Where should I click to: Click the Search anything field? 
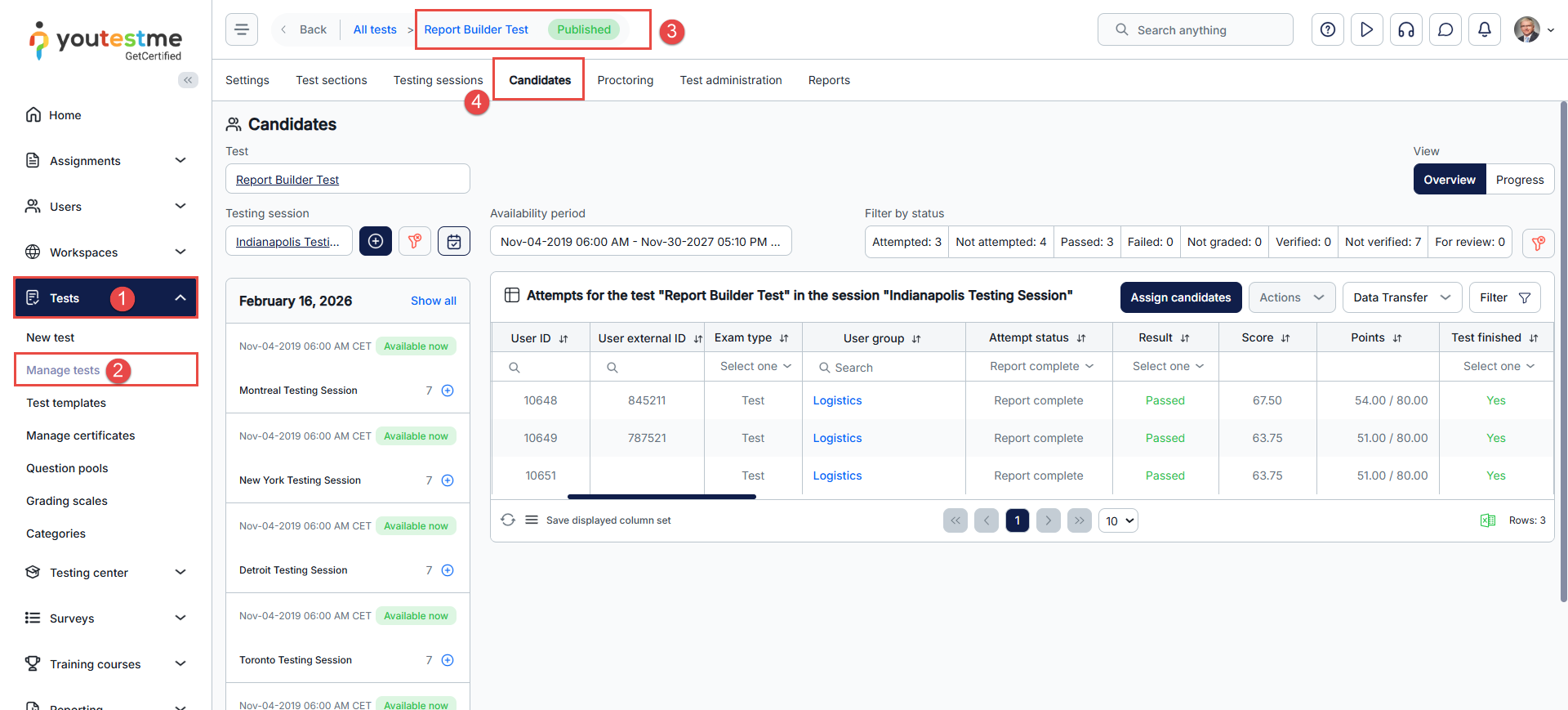[1195, 30]
